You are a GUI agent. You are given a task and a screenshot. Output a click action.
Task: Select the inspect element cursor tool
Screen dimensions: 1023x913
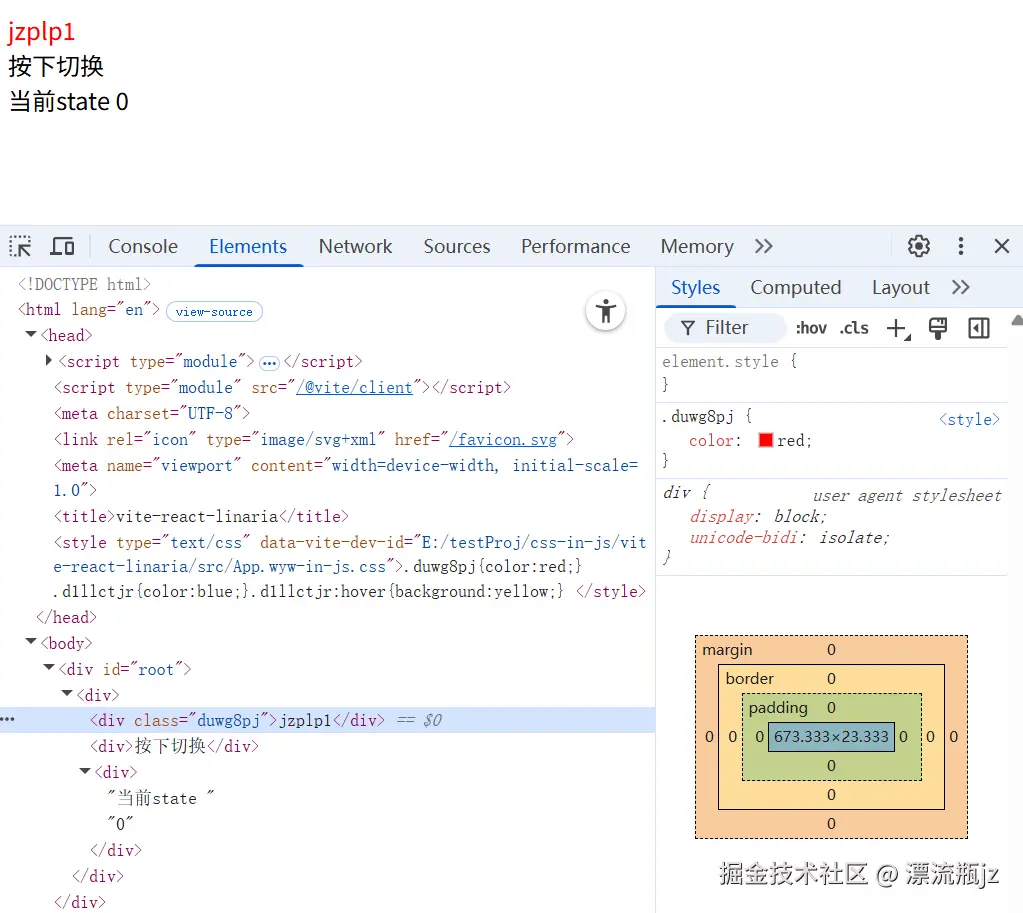click(18, 246)
